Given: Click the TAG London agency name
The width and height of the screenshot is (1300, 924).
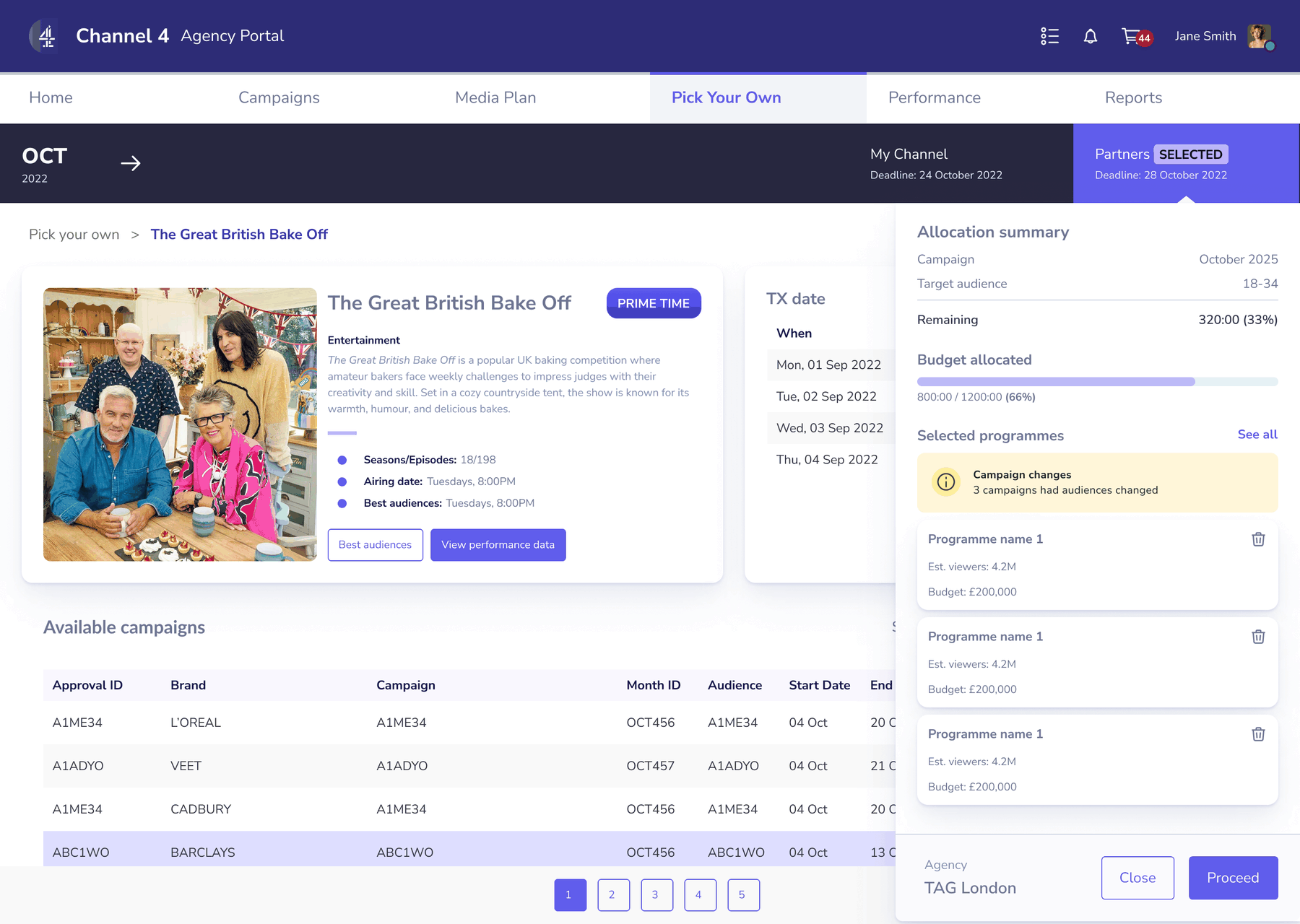Looking at the screenshot, I should (x=970, y=888).
